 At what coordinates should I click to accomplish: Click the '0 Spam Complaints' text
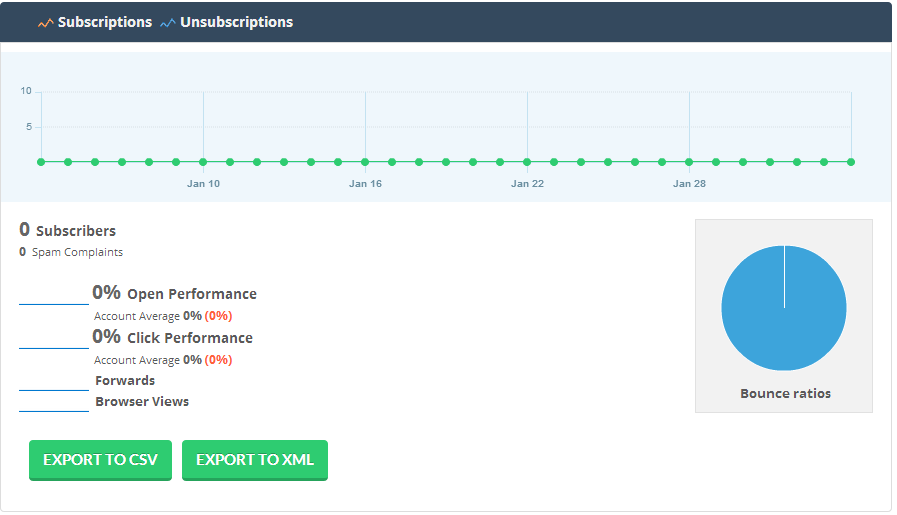(x=71, y=252)
